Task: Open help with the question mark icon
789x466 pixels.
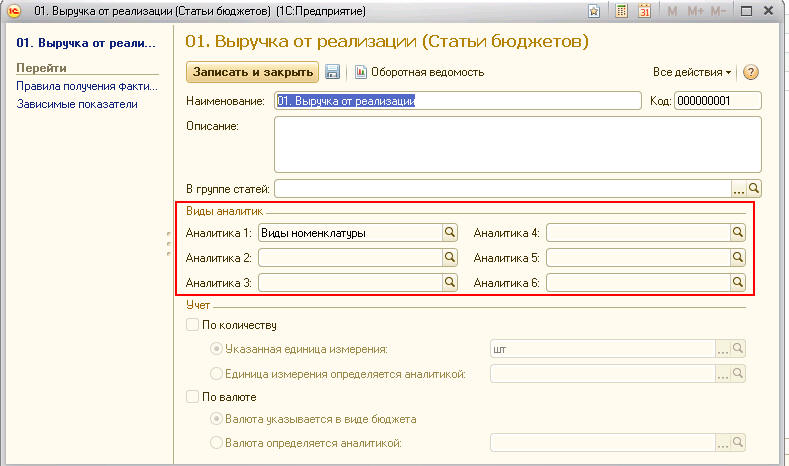Action: coord(750,72)
